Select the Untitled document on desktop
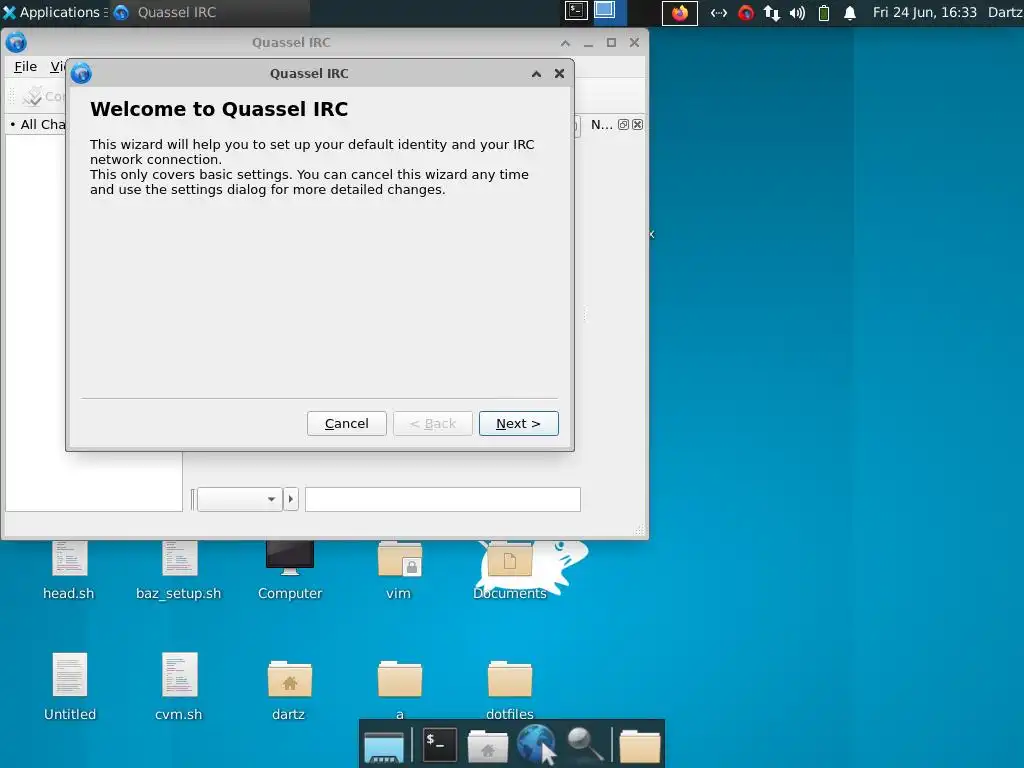Viewport: 1024px width, 768px height. click(70, 686)
